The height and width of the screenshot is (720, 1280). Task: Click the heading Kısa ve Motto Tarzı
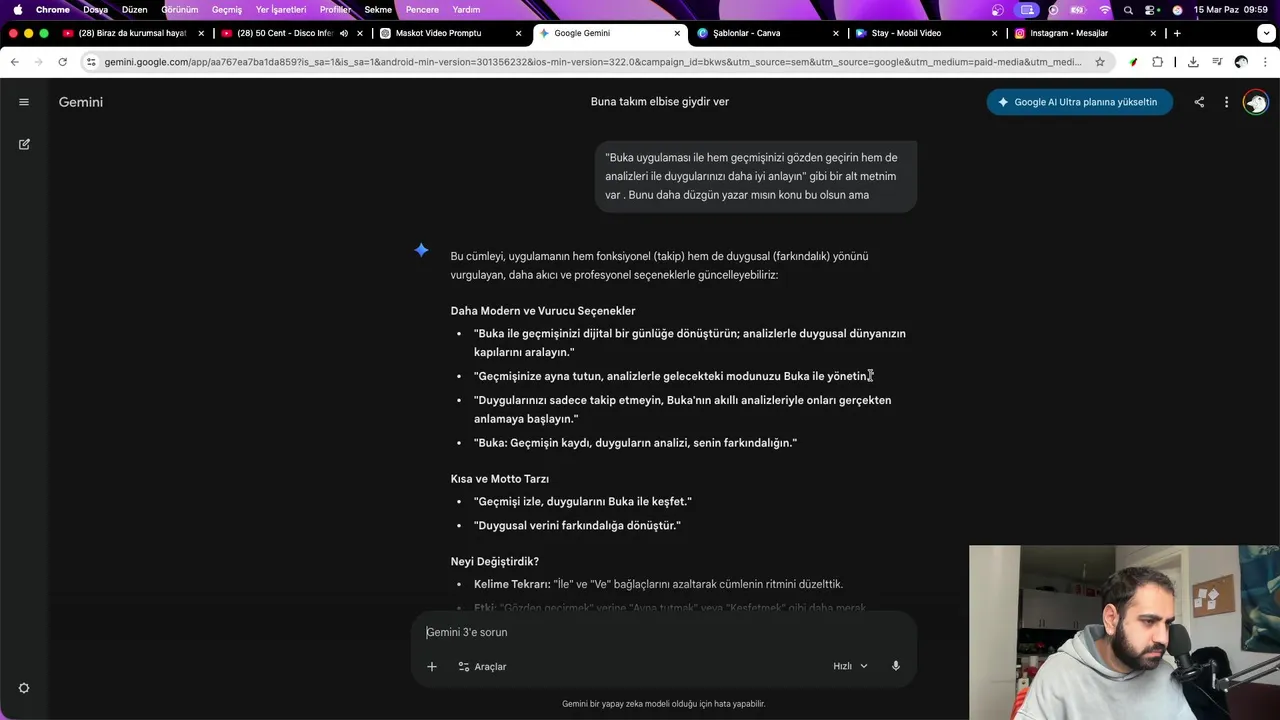(500, 479)
